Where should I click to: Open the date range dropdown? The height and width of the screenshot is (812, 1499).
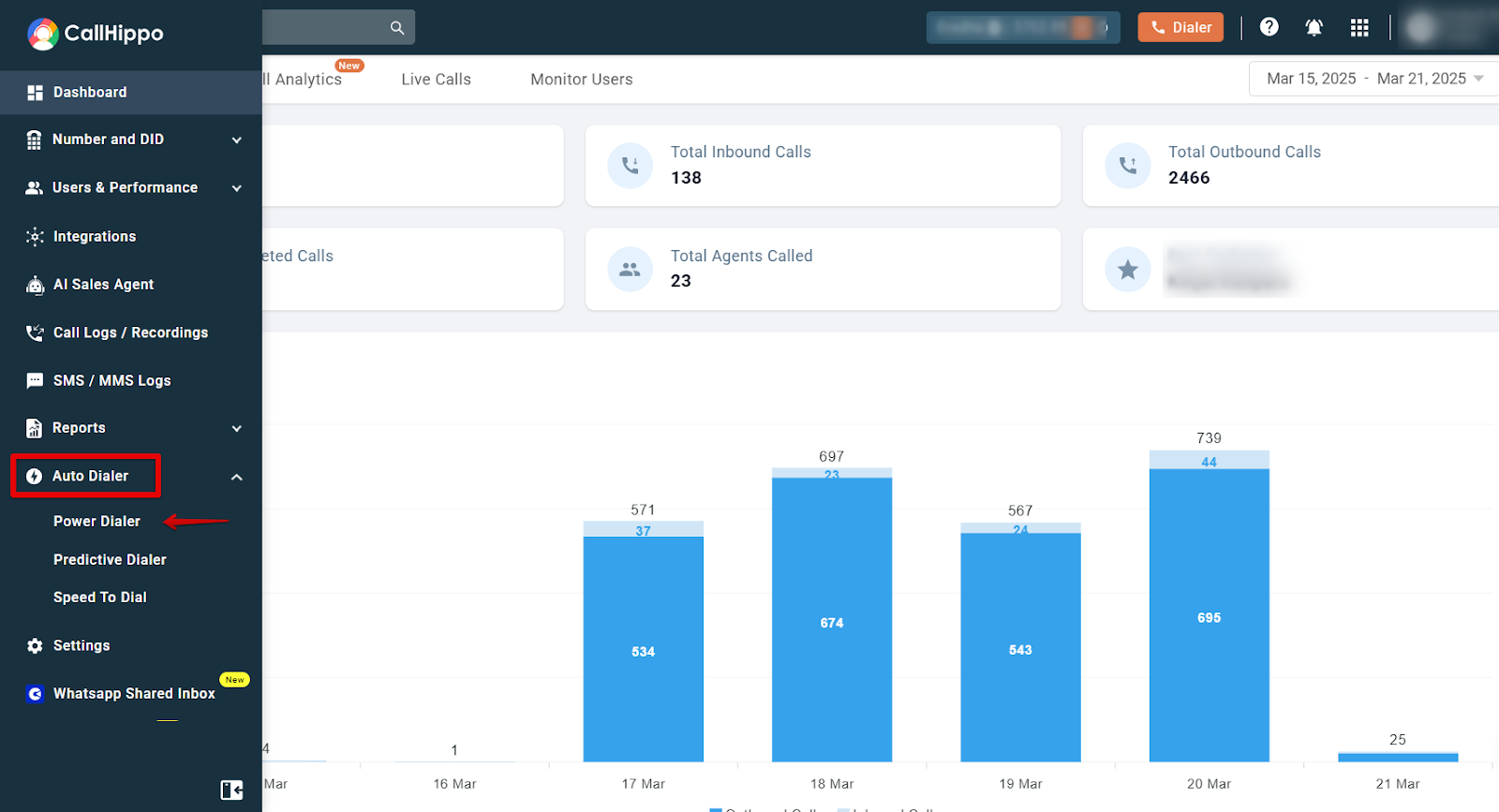pos(1373,79)
